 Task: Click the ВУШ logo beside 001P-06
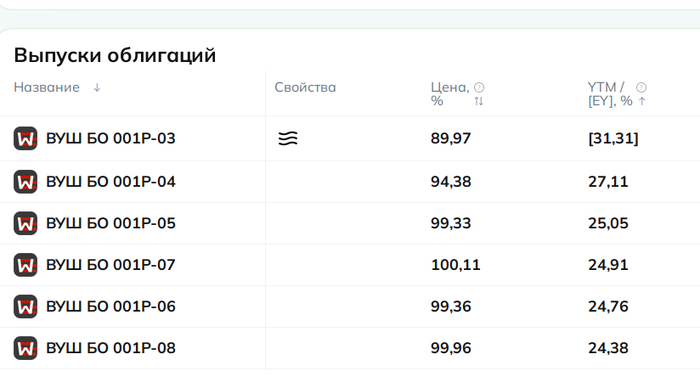click(x=25, y=306)
